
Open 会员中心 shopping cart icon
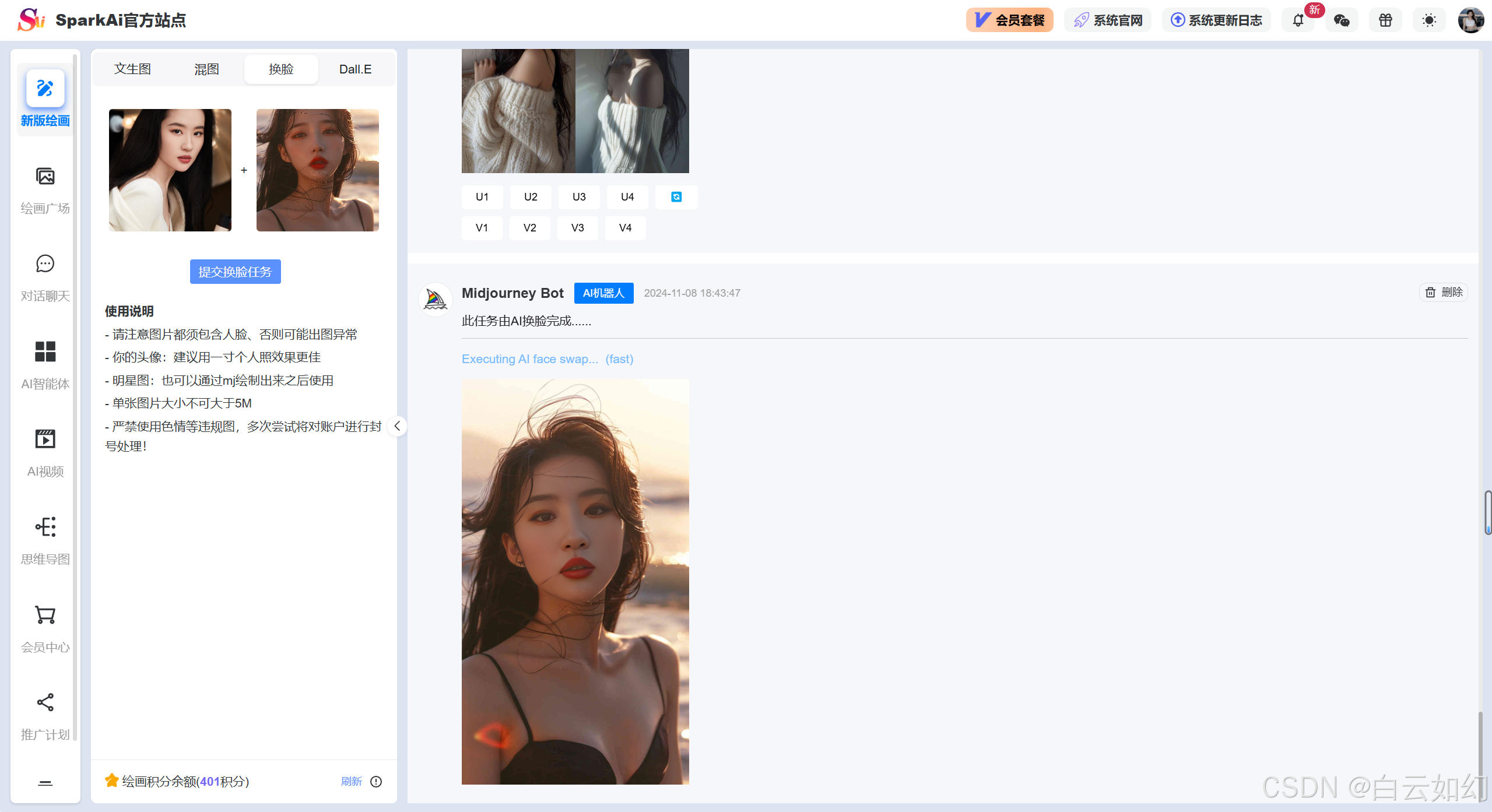45,614
